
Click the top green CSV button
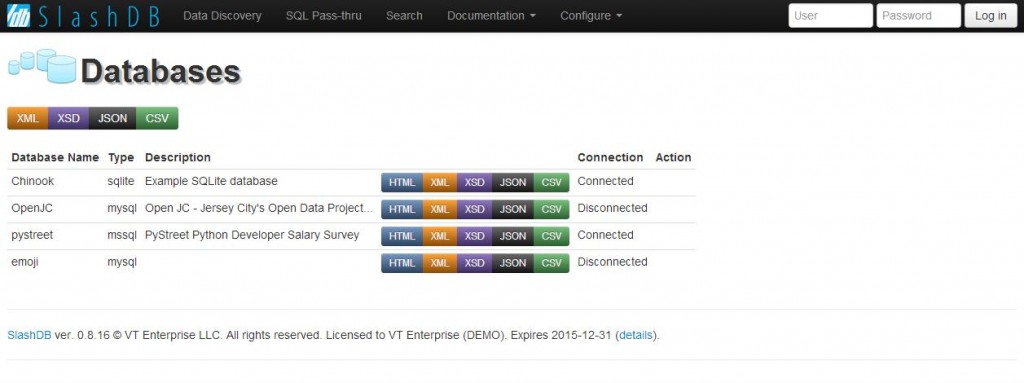(x=157, y=118)
